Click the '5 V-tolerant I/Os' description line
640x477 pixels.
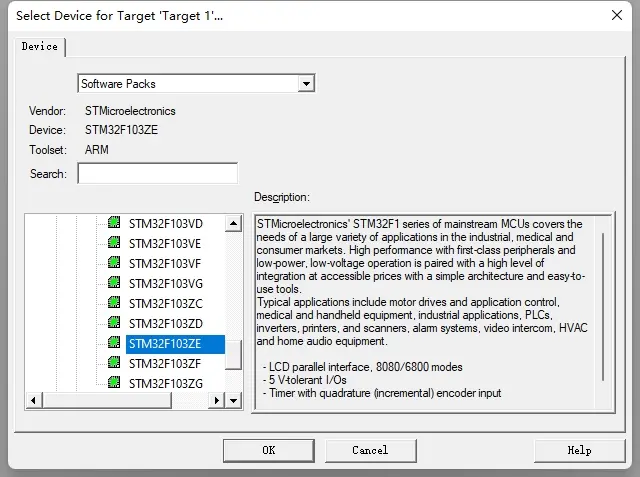[x=304, y=380]
